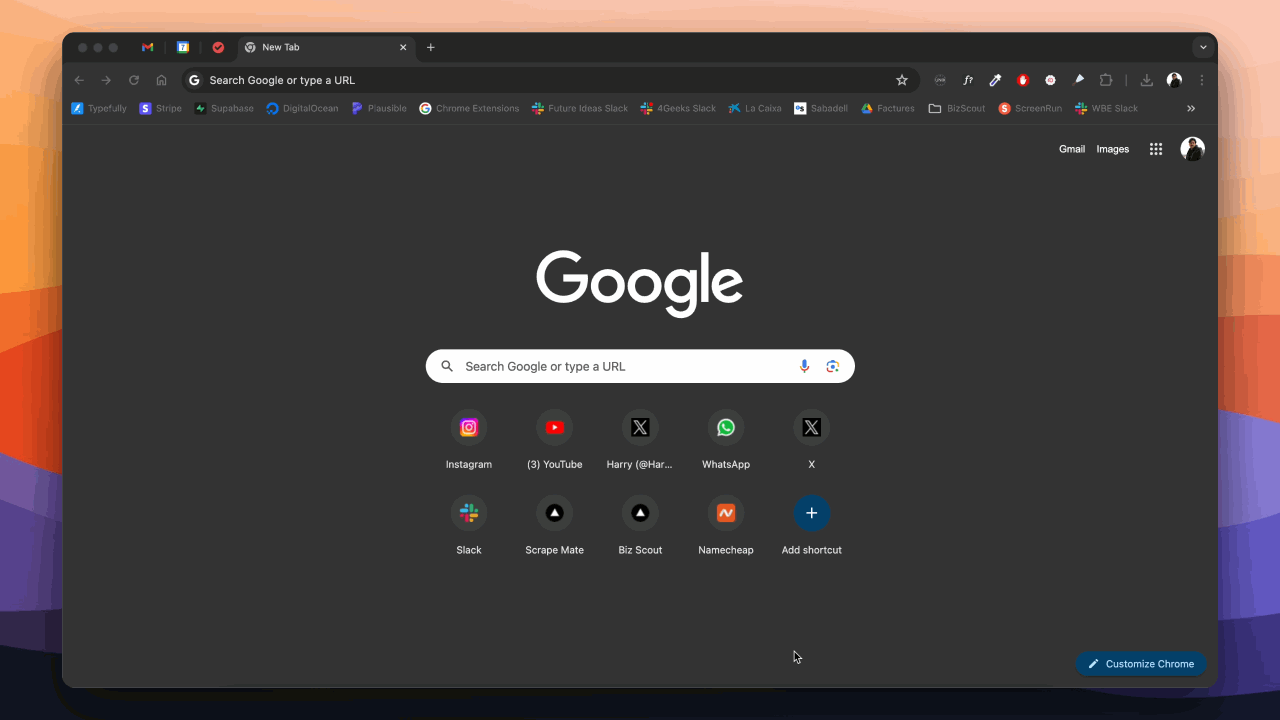
Task: Open the ScreenRun bookmark
Action: (x=1030, y=108)
